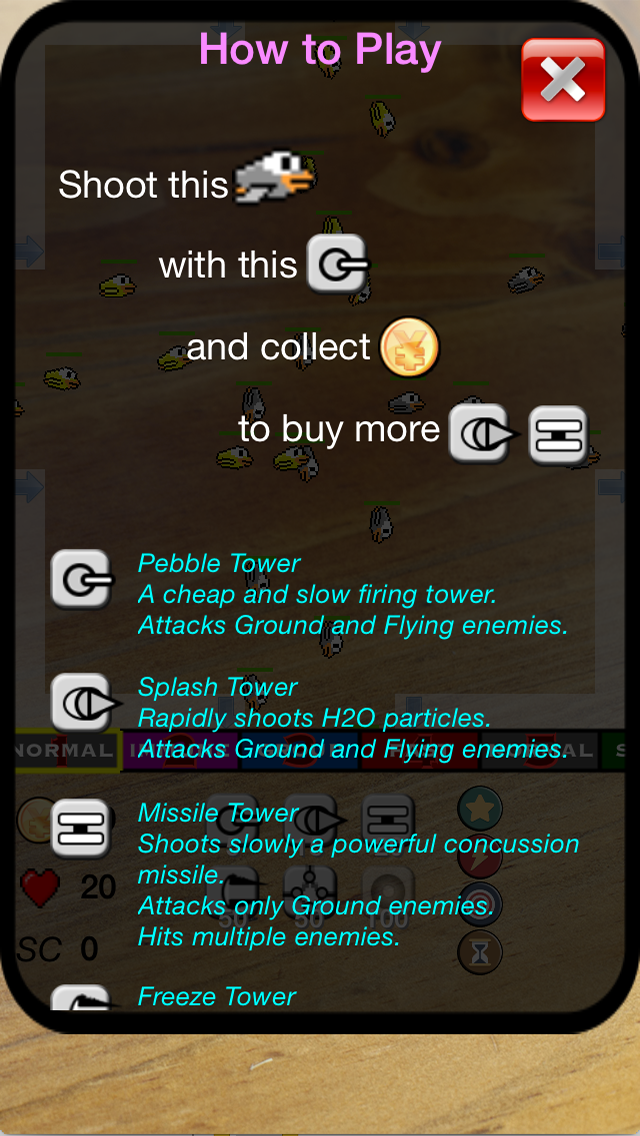Close the How to Play overlay
Viewport: 640px width, 1136px height.
pyautogui.click(x=563, y=80)
